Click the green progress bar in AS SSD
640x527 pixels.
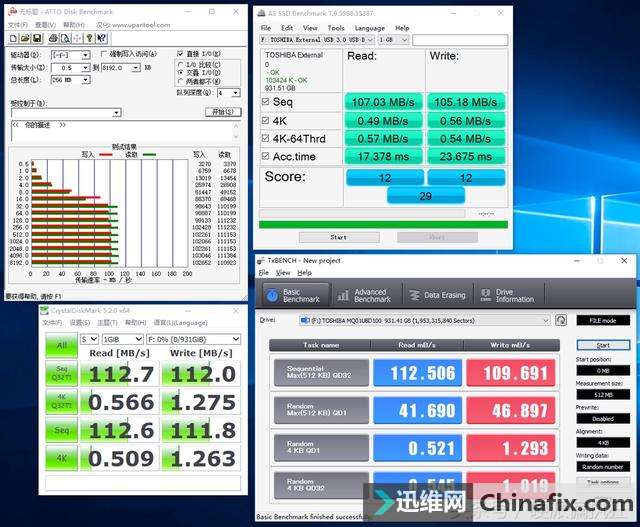(x=383, y=225)
